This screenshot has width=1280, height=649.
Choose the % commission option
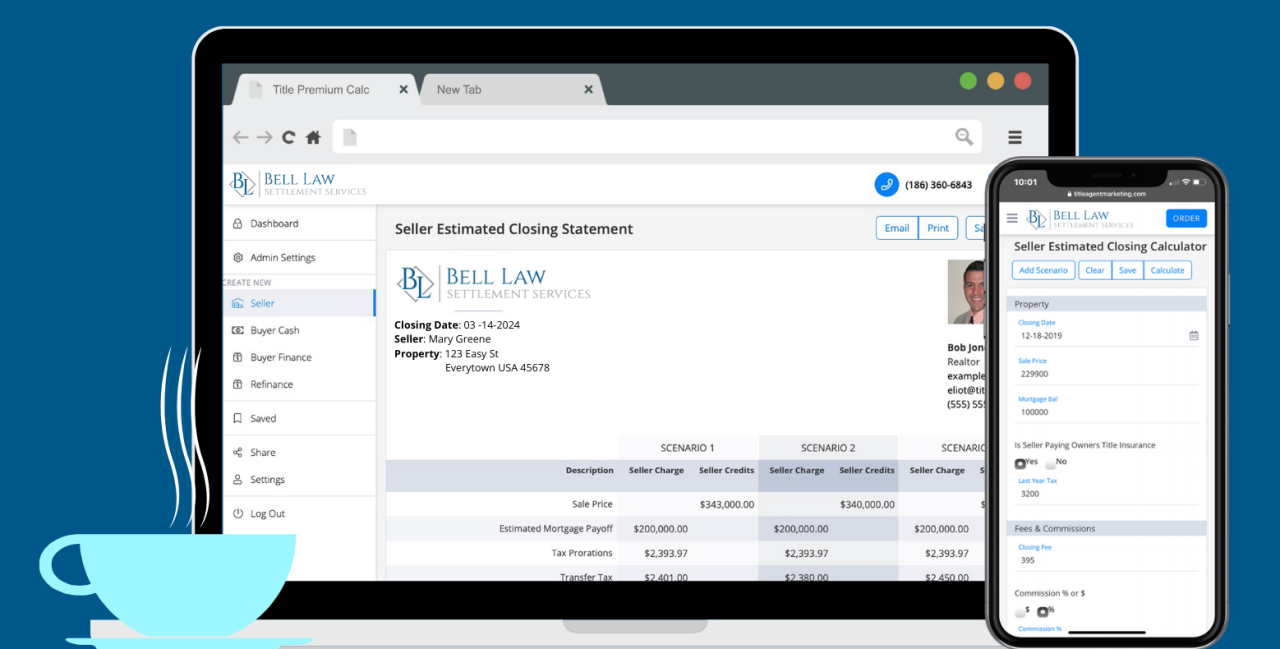click(1042, 611)
